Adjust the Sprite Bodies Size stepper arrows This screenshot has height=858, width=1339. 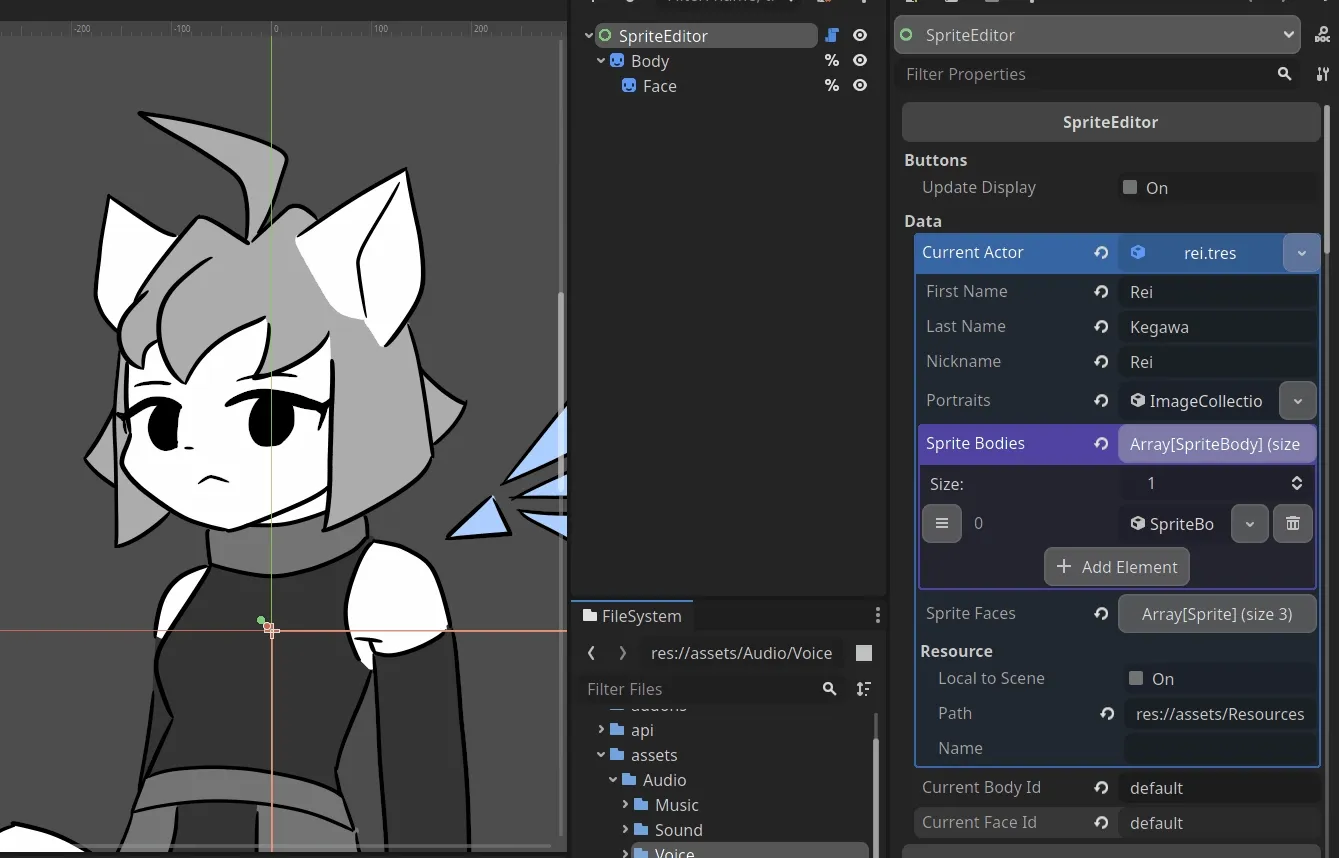click(1296, 484)
